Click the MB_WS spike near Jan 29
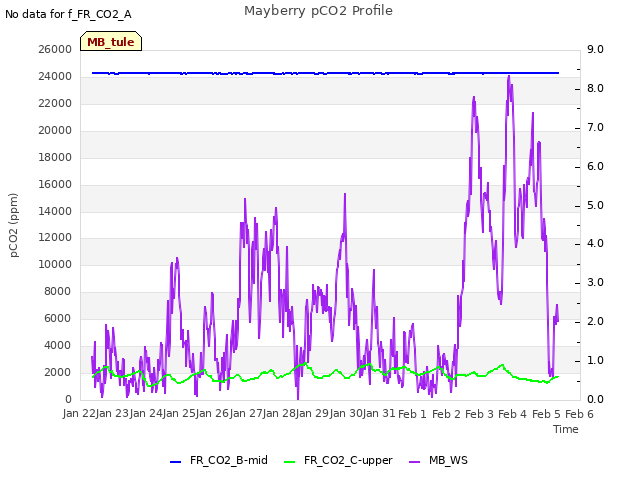This screenshot has width=640, height=480. click(x=345, y=195)
